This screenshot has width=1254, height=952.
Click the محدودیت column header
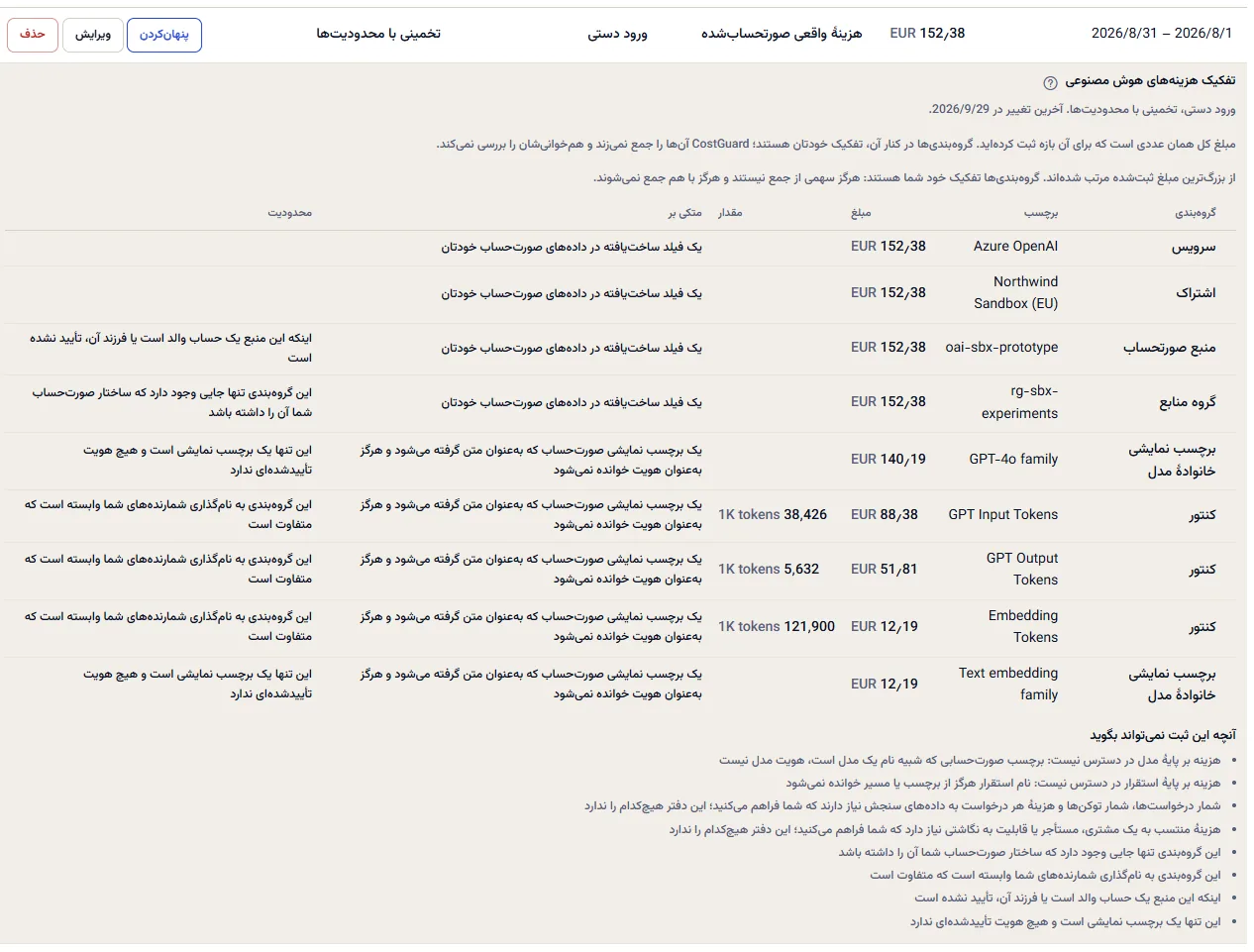[289, 212]
